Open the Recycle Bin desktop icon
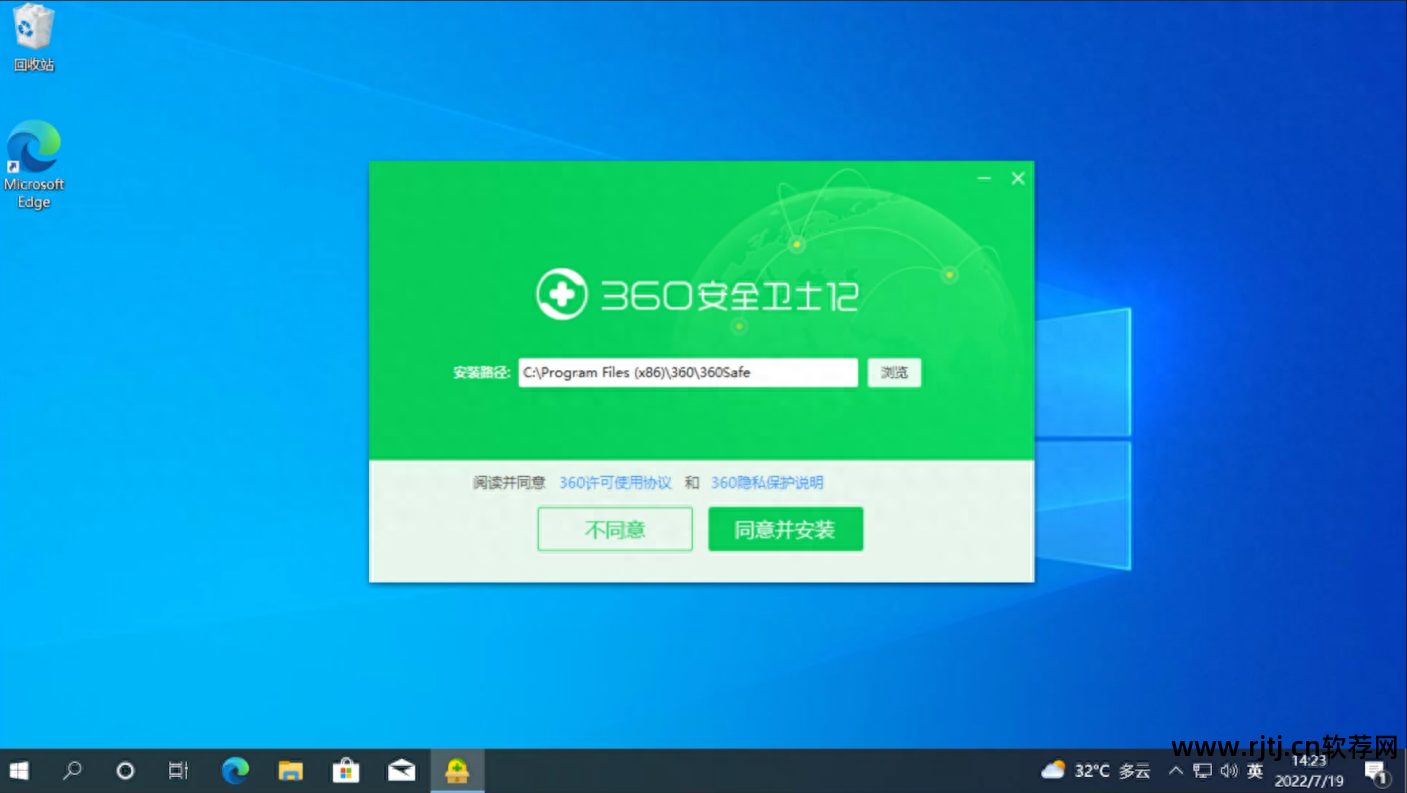1407x793 pixels. coord(33,38)
